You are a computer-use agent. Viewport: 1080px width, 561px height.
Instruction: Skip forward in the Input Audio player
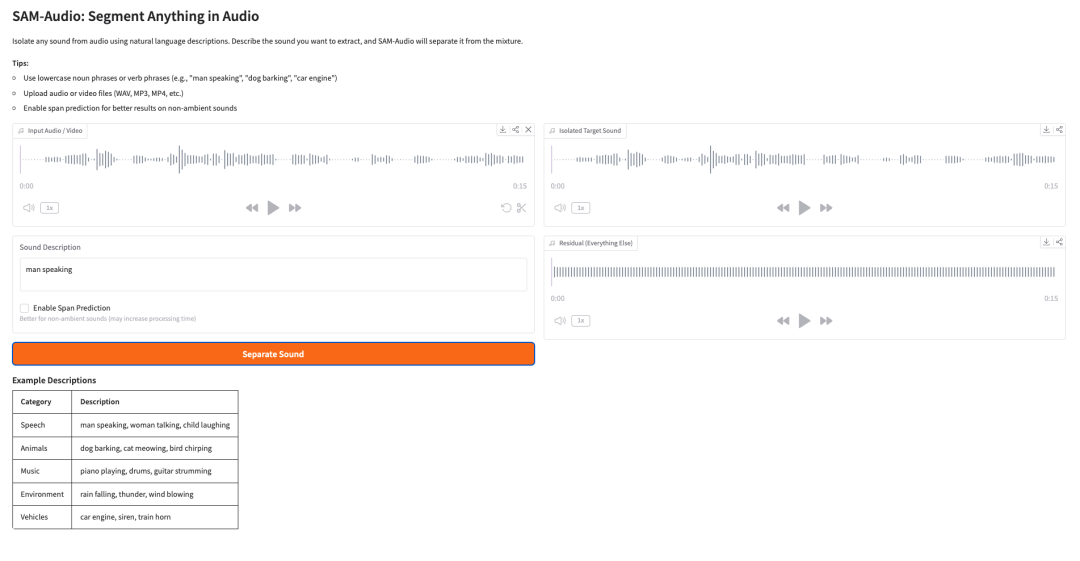click(295, 207)
